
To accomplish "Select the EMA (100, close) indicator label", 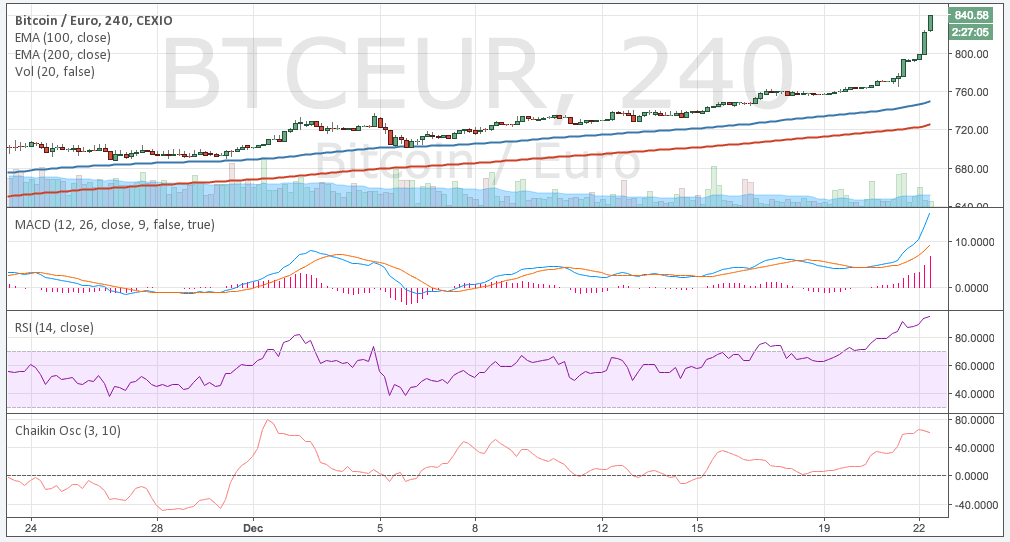I will point(62,37).
